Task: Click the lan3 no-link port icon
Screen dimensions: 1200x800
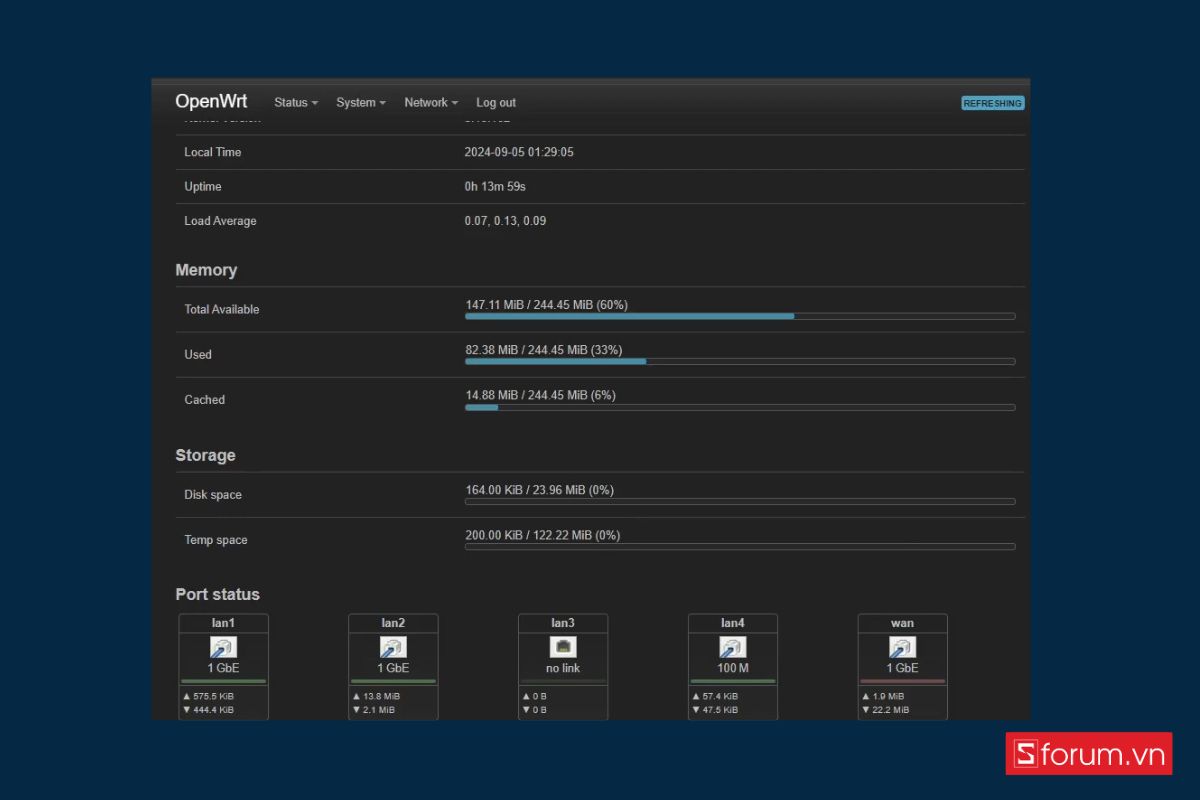Action: [563, 648]
